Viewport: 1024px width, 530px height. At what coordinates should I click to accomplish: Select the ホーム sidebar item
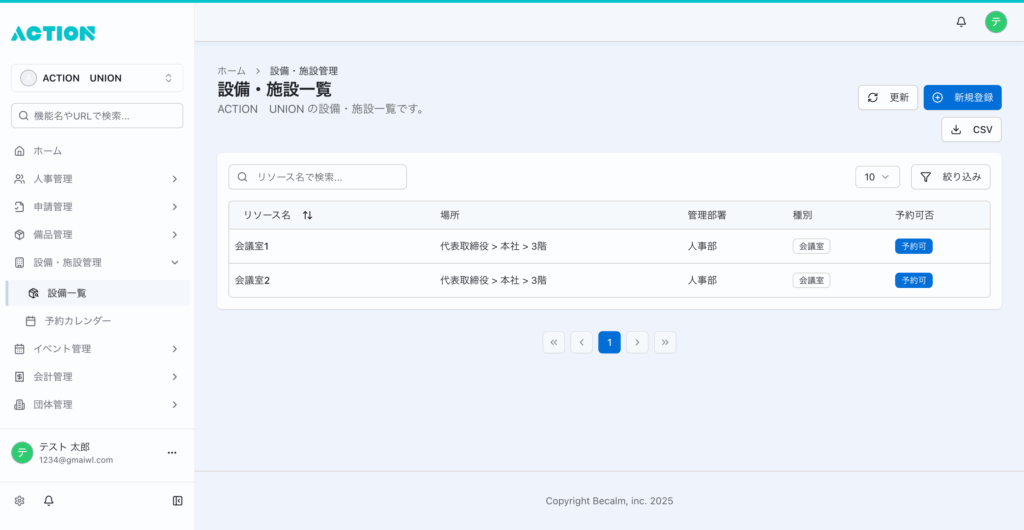pyautogui.click(x=47, y=151)
